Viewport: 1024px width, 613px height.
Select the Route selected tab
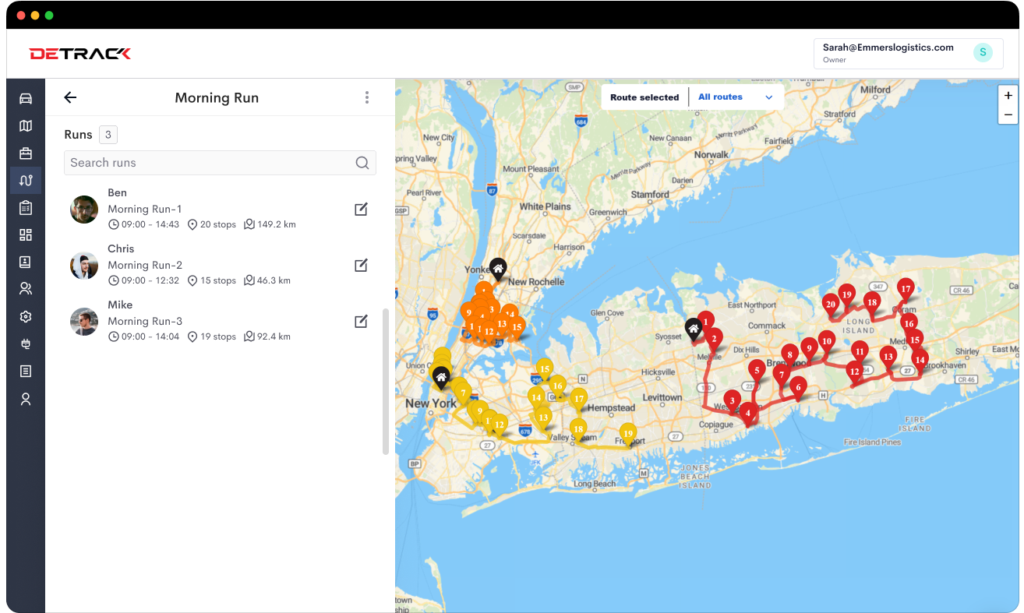pos(644,97)
